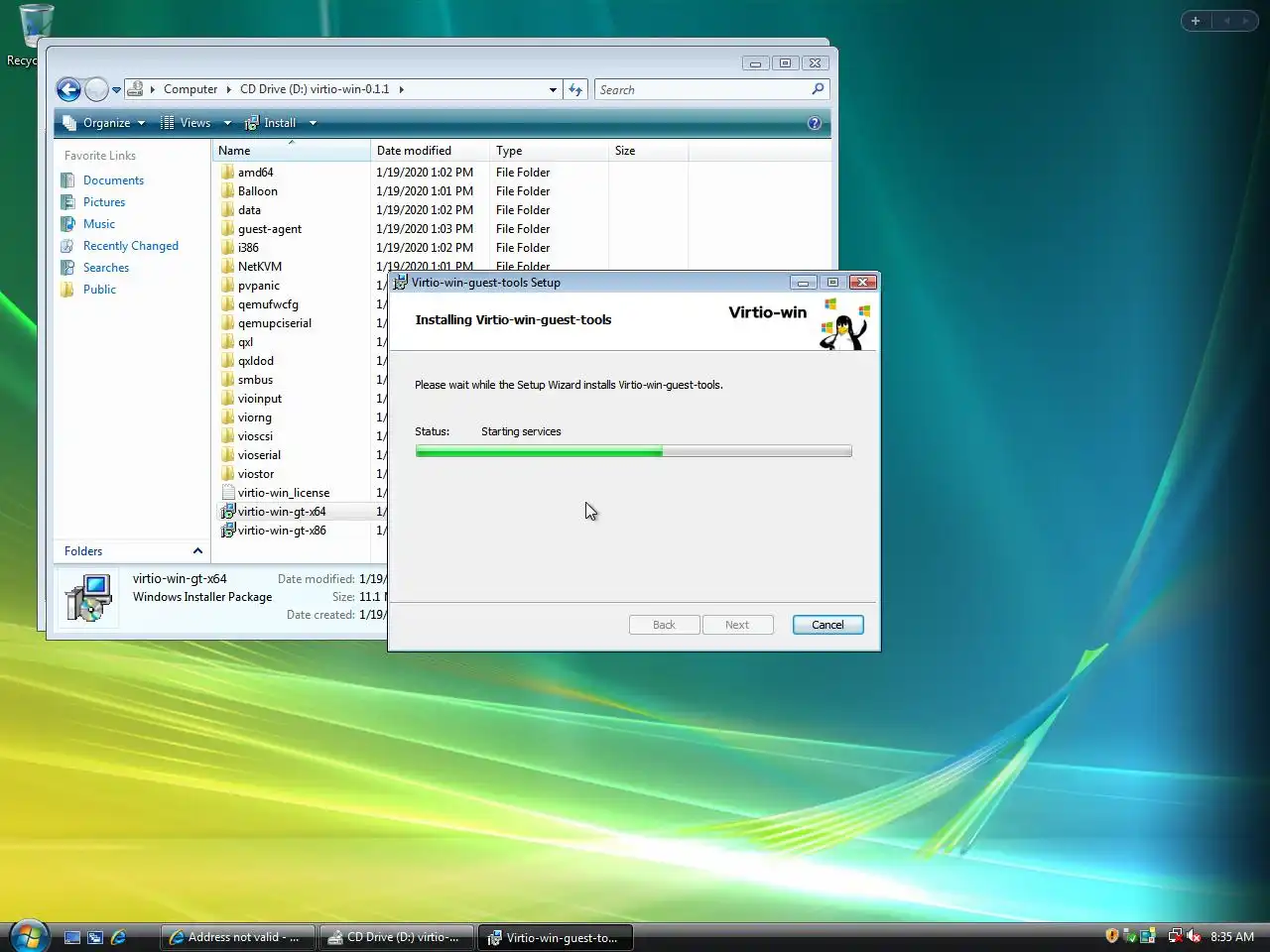Open Searches in Favorite Links
Image resolution: width=1270 pixels, height=952 pixels.
pos(106,268)
